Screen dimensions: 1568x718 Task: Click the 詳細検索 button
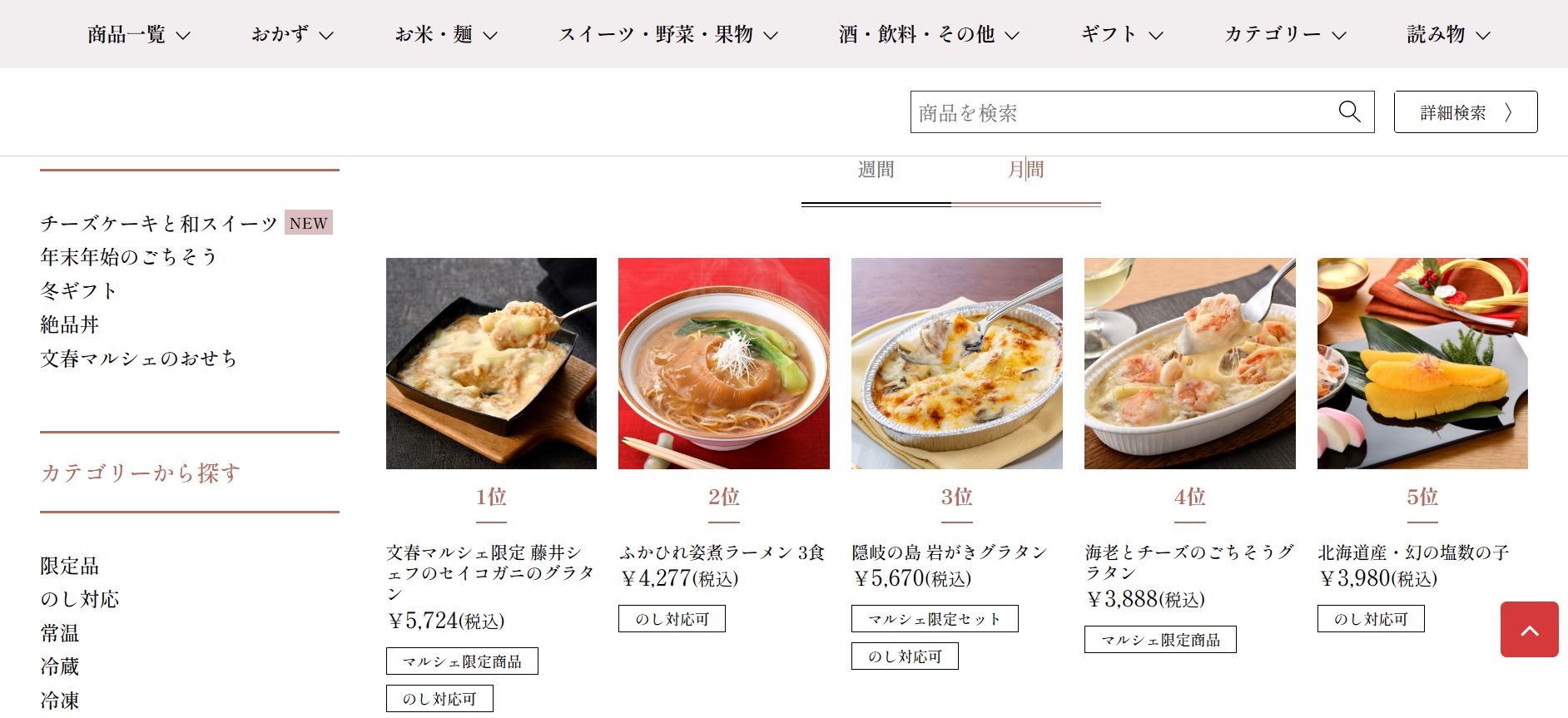click(x=1466, y=111)
